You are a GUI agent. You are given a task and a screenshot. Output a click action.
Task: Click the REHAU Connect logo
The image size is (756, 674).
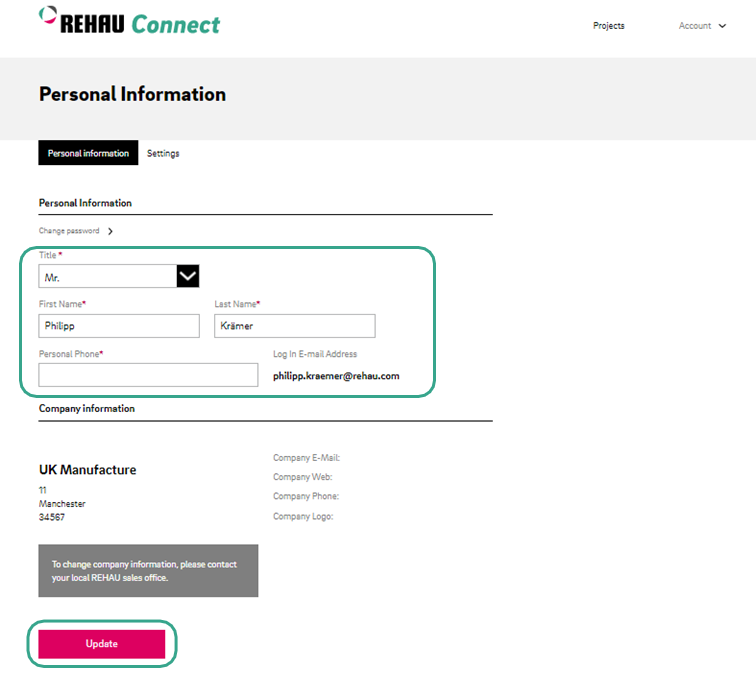click(129, 22)
